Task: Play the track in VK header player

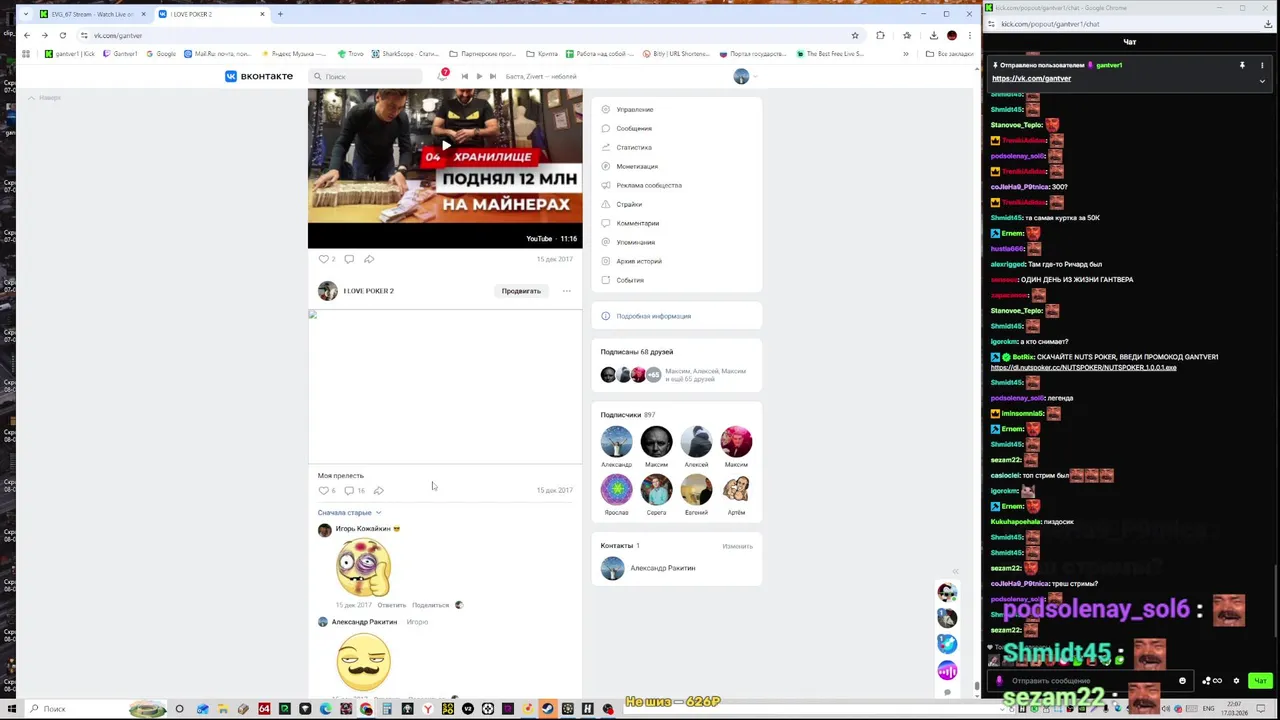Action: (478, 76)
